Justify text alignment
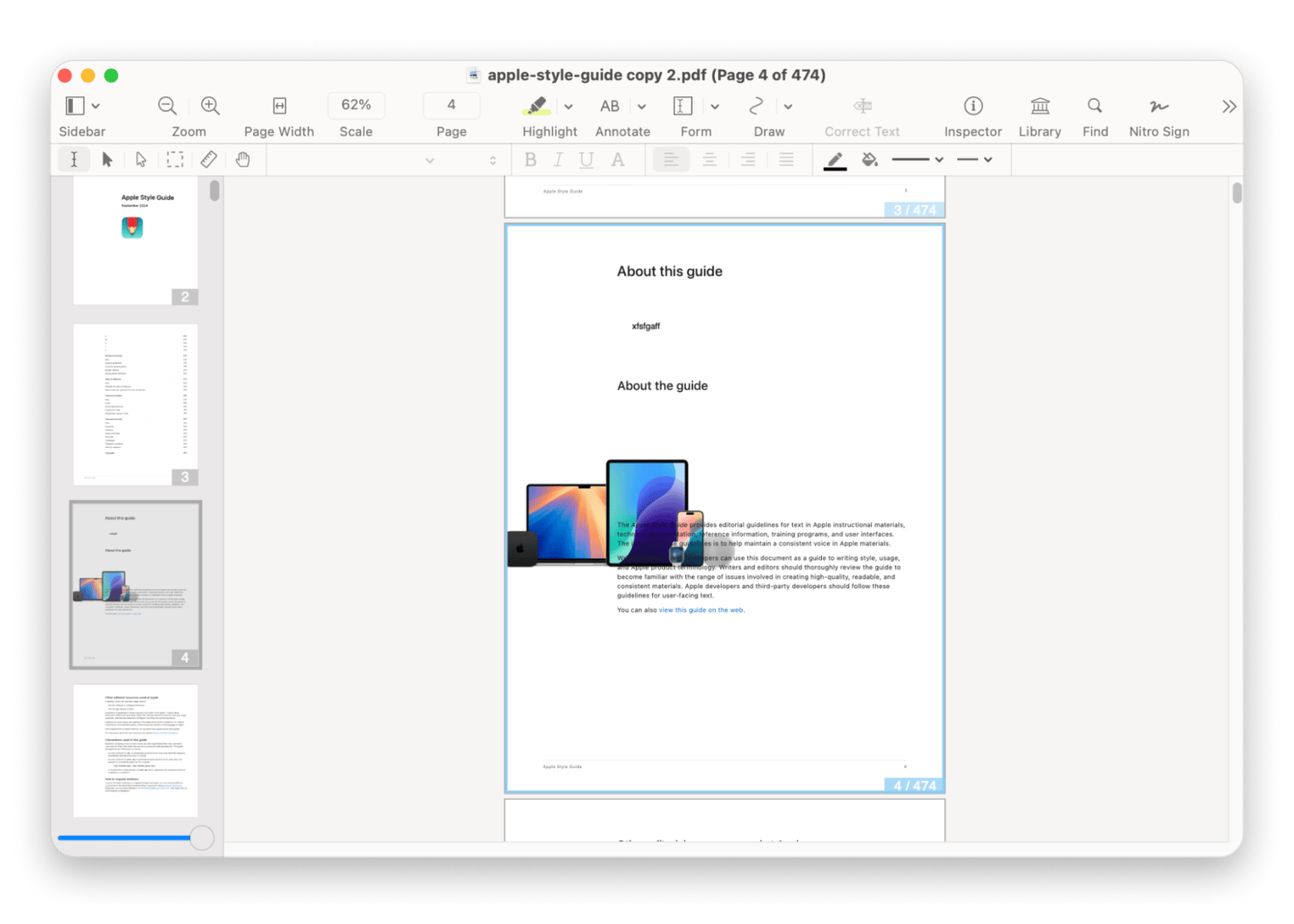This screenshot has height=924, width=1294. click(786, 159)
